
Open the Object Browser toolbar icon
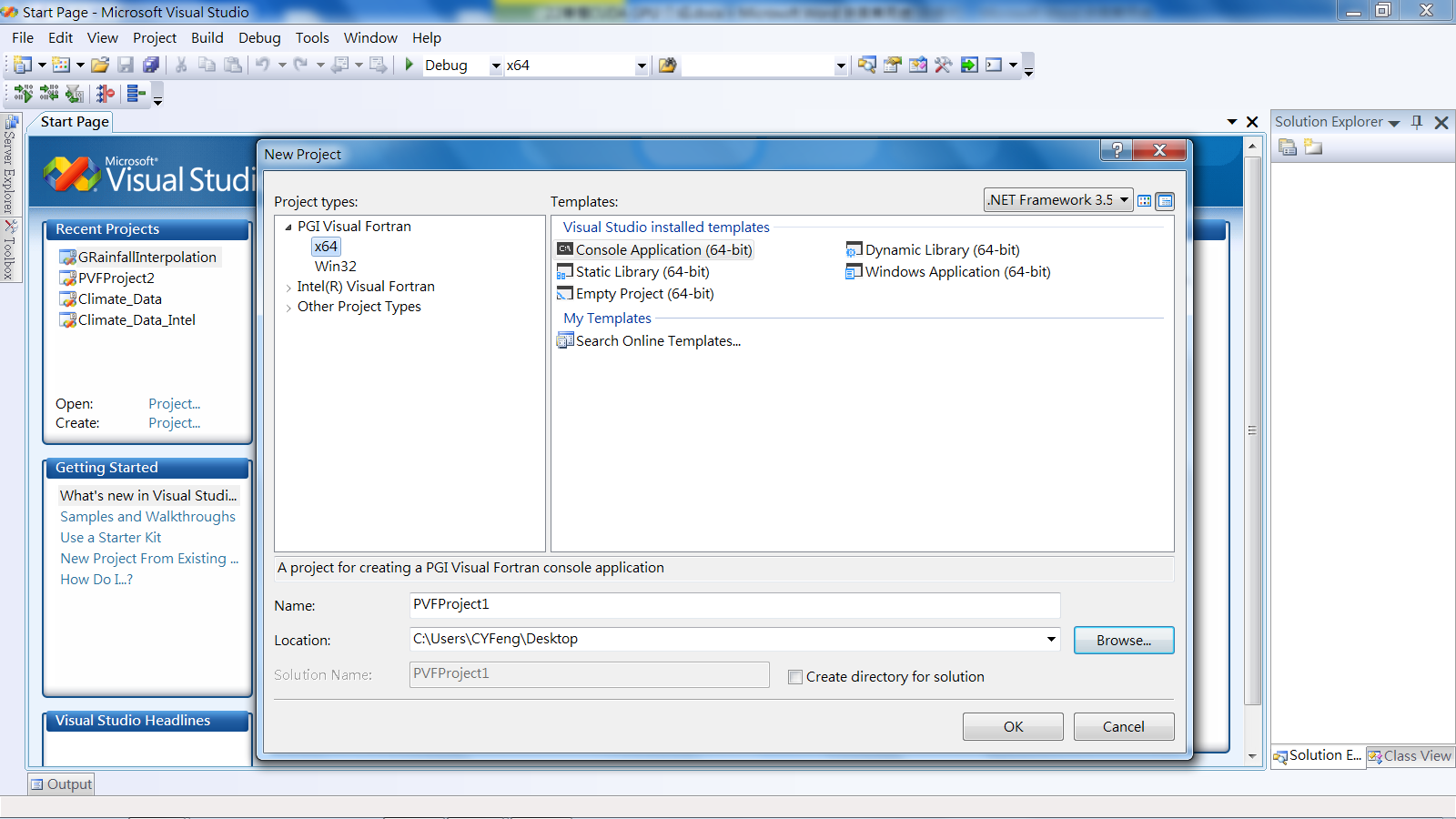pyautogui.click(x=918, y=65)
